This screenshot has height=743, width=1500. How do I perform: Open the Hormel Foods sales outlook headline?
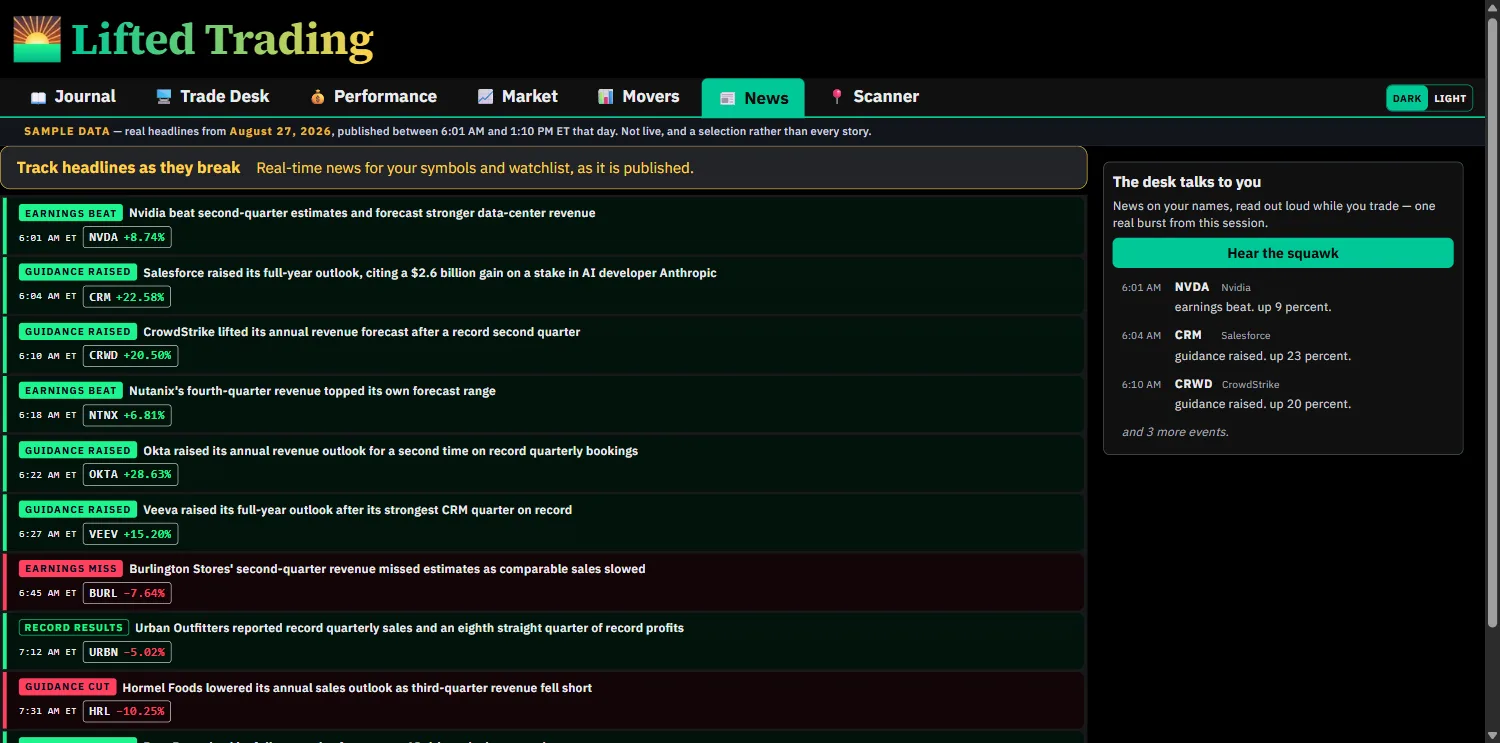coord(357,688)
